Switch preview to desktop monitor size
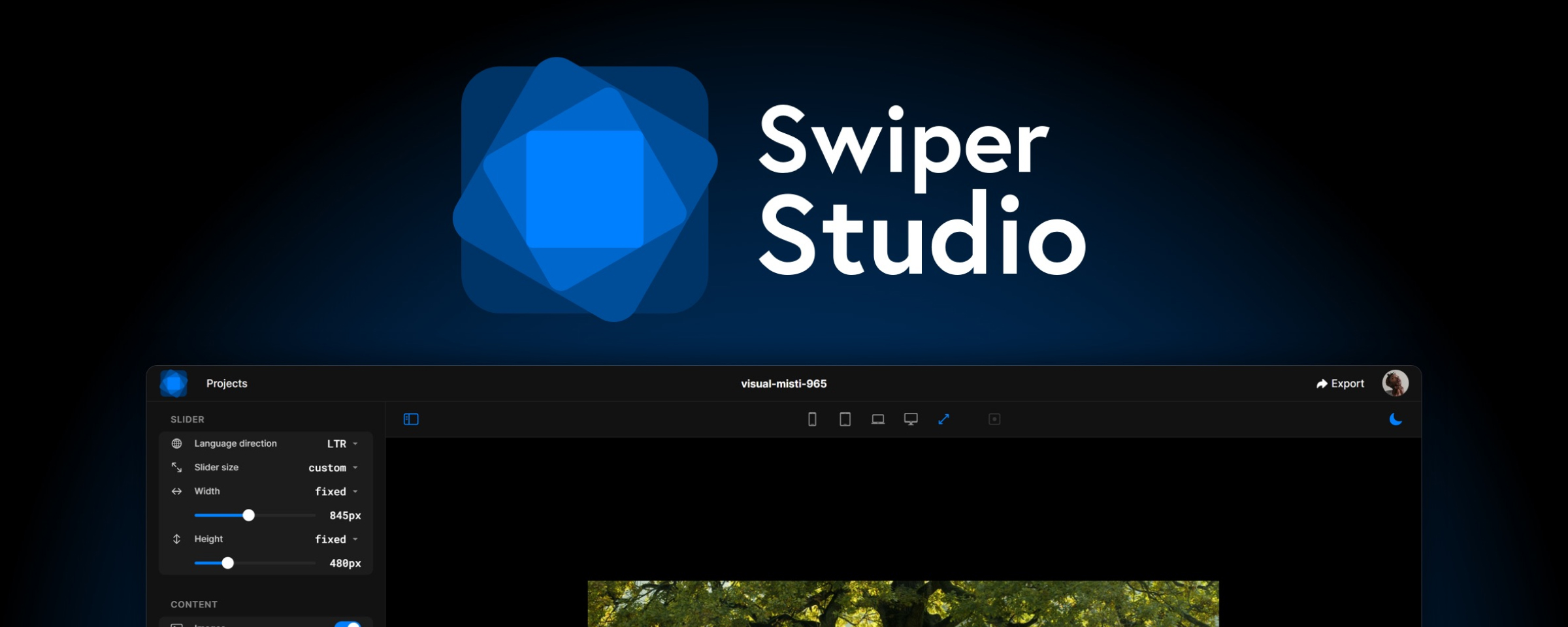Viewport: 1568px width, 627px height. click(x=911, y=419)
